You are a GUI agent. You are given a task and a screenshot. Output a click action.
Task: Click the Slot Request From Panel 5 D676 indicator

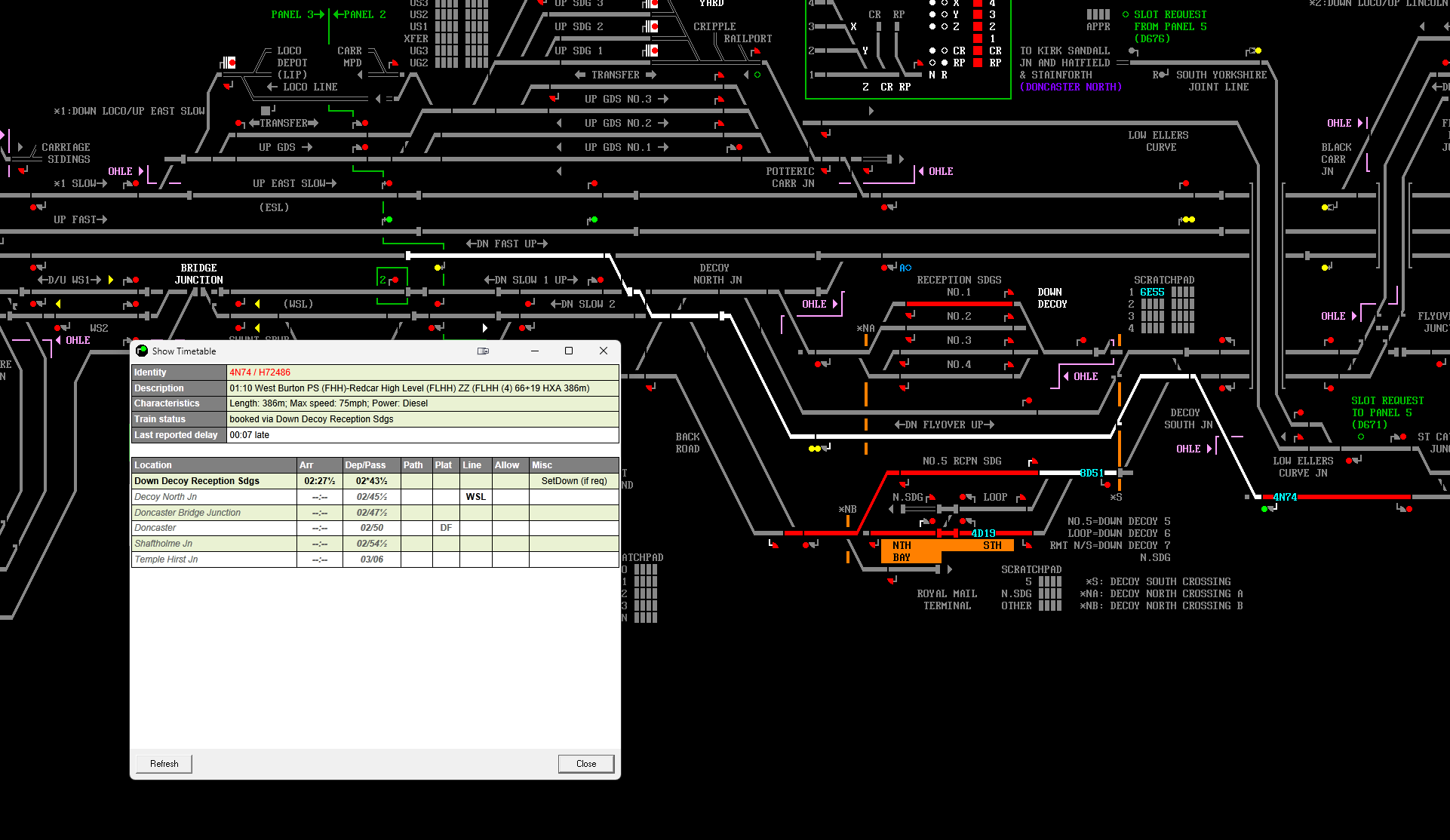coord(1126,14)
